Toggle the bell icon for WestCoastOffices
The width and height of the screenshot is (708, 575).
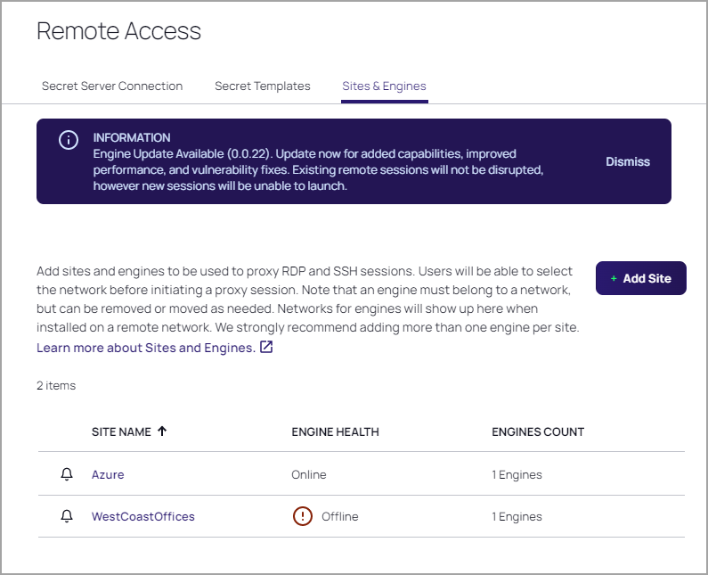[67, 516]
